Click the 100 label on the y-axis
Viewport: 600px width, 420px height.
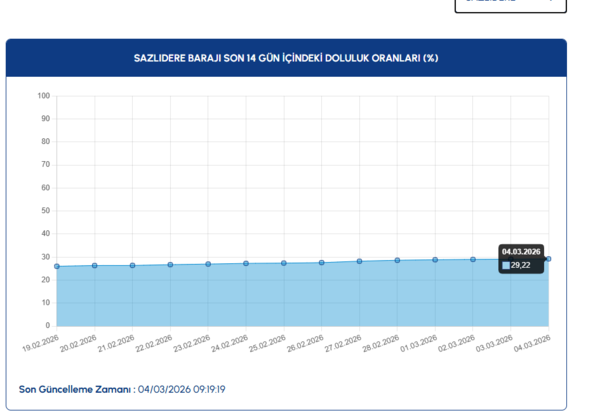44,96
